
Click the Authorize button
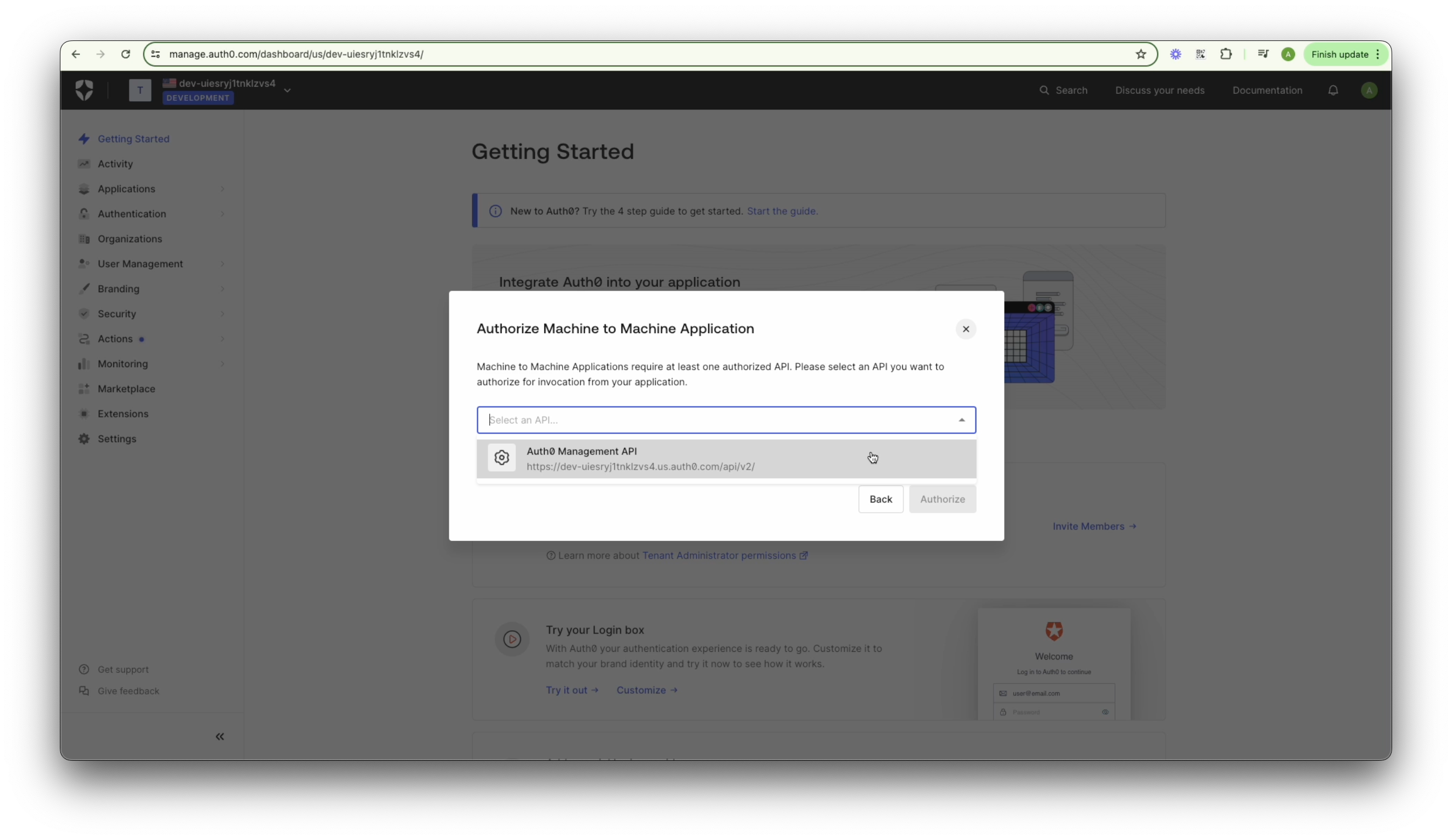click(942, 499)
